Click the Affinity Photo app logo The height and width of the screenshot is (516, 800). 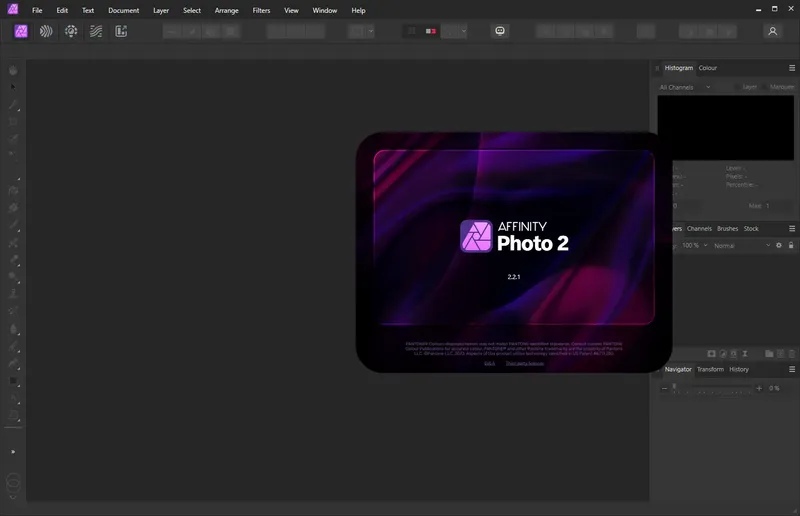(12, 9)
